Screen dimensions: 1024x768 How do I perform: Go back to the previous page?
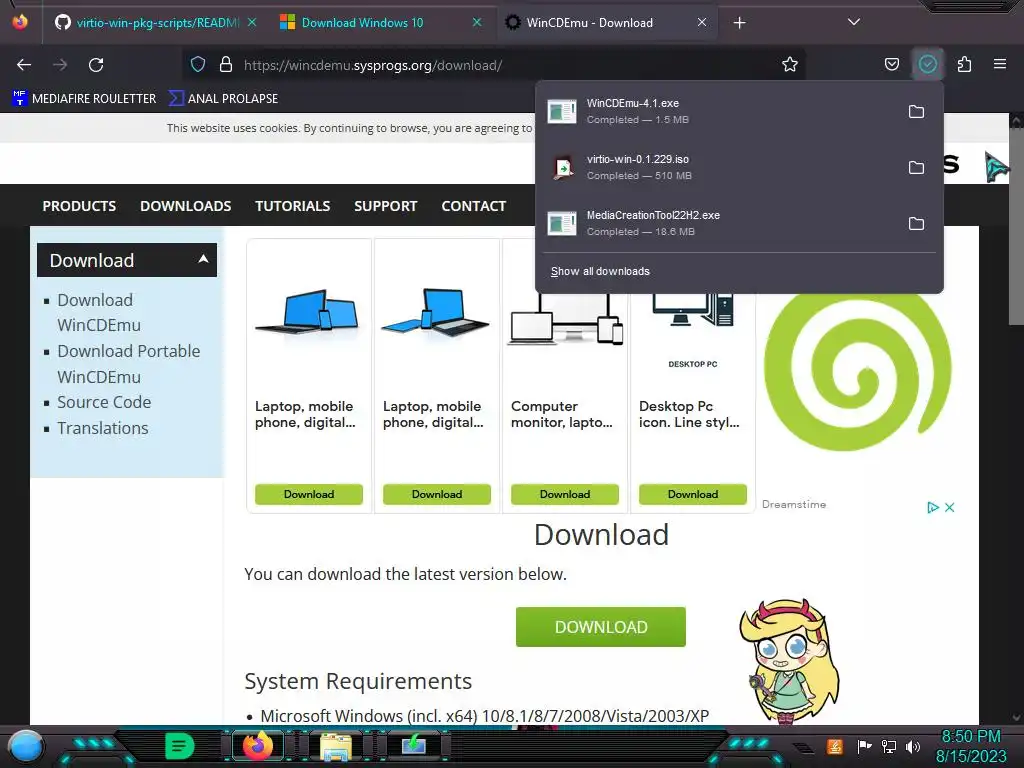[24, 65]
